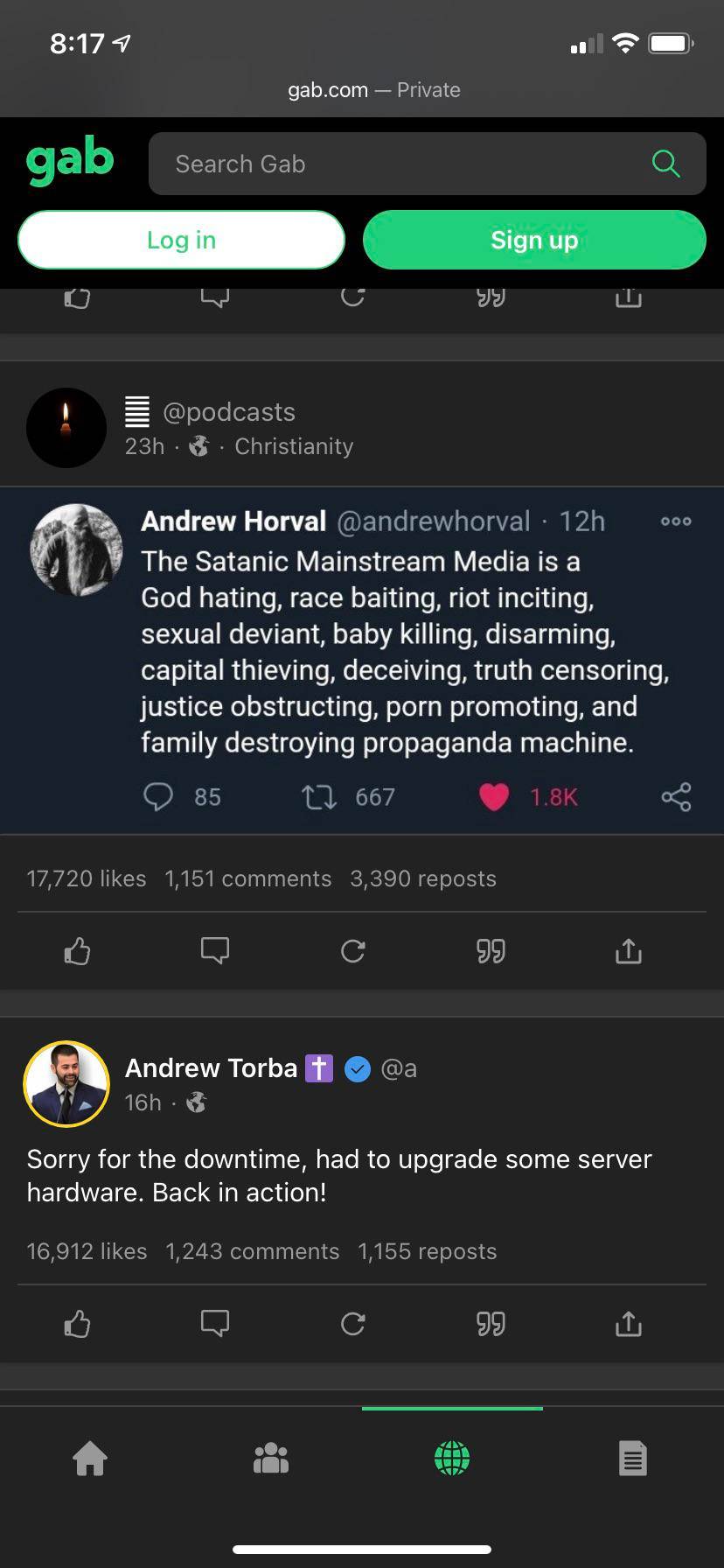Viewport: 724px width, 1568px height.
Task: Go to the Home tab
Action: click(90, 1459)
